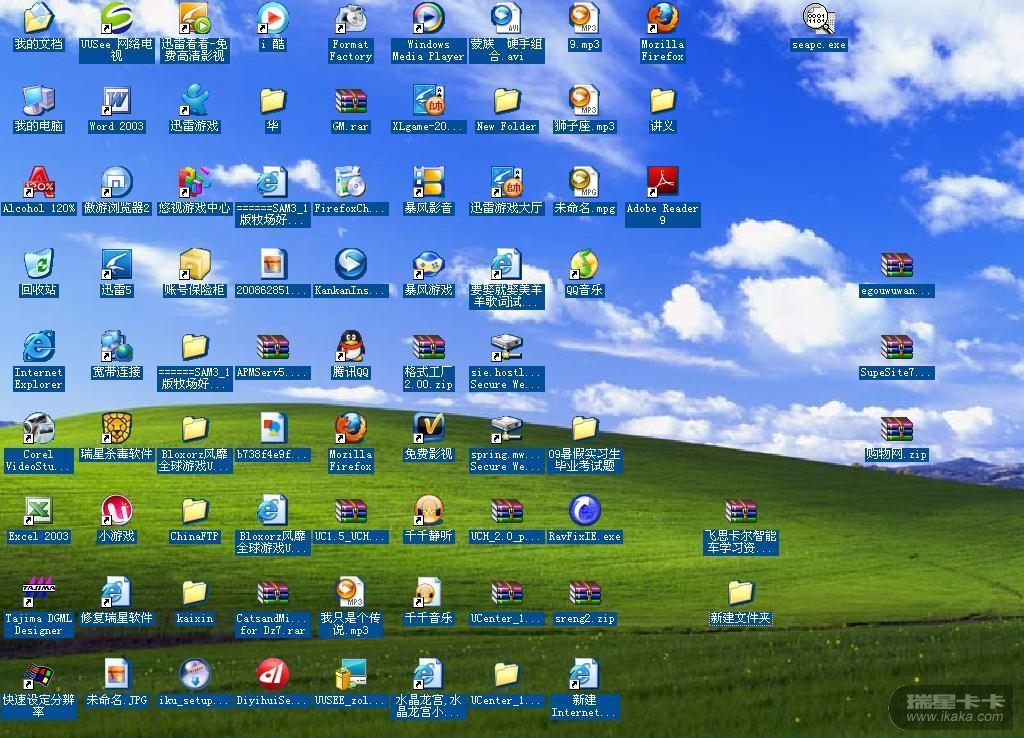Launch Word 2003 shortcut

pos(116,101)
